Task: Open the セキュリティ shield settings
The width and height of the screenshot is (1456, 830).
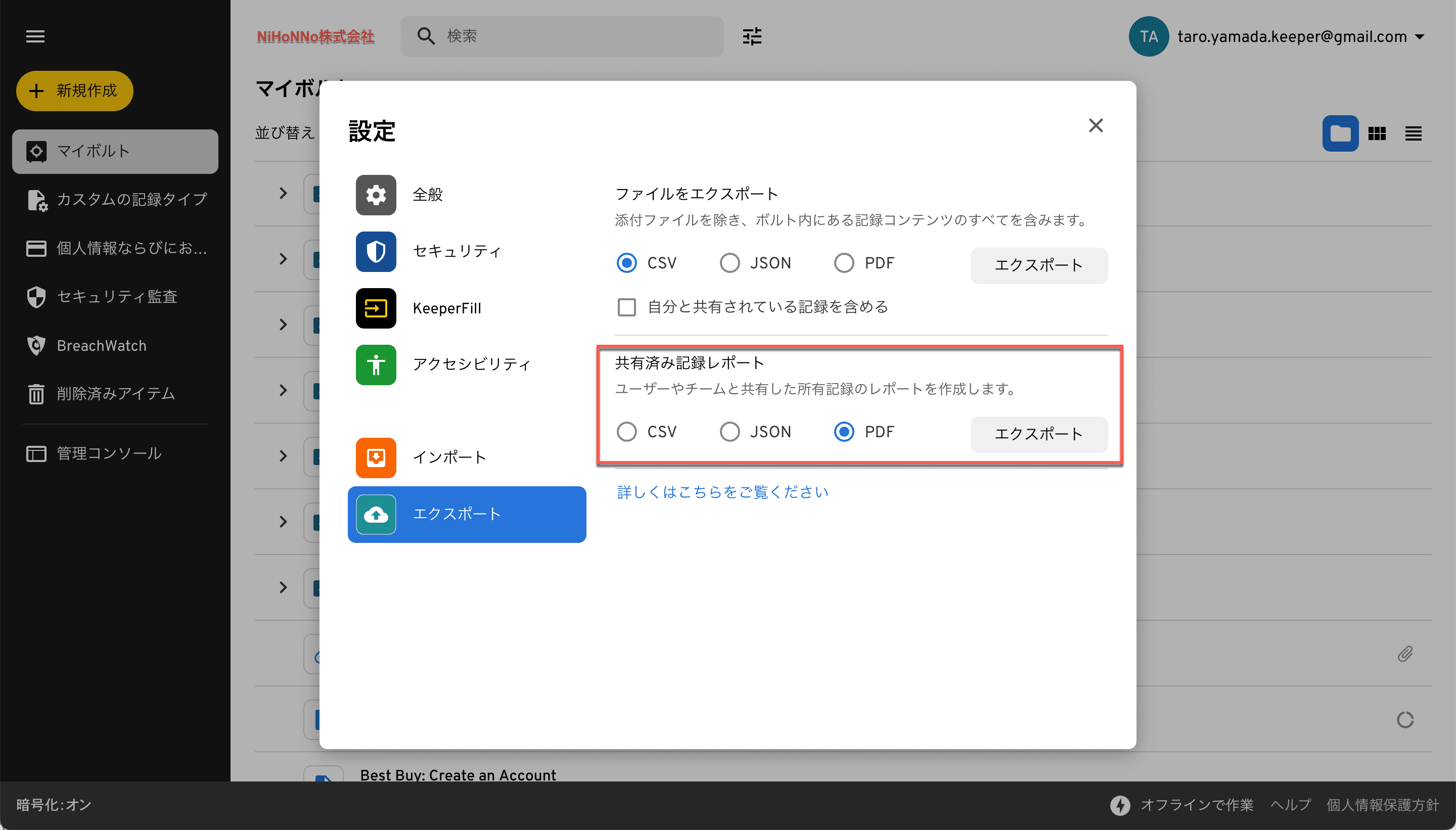Action: click(x=376, y=251)
